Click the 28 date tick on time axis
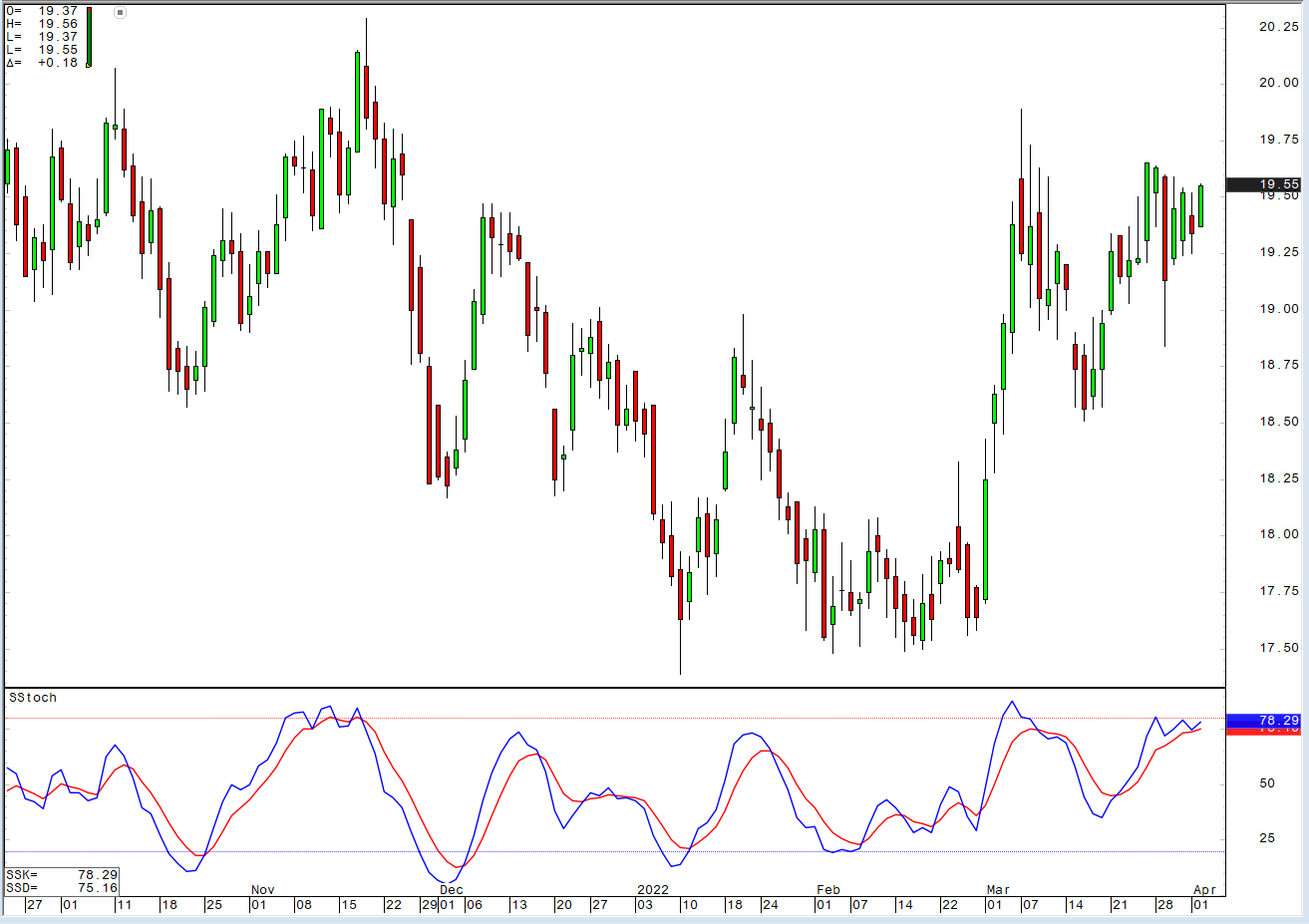This screenshot has width=1309, height=924. [1165, 905]
